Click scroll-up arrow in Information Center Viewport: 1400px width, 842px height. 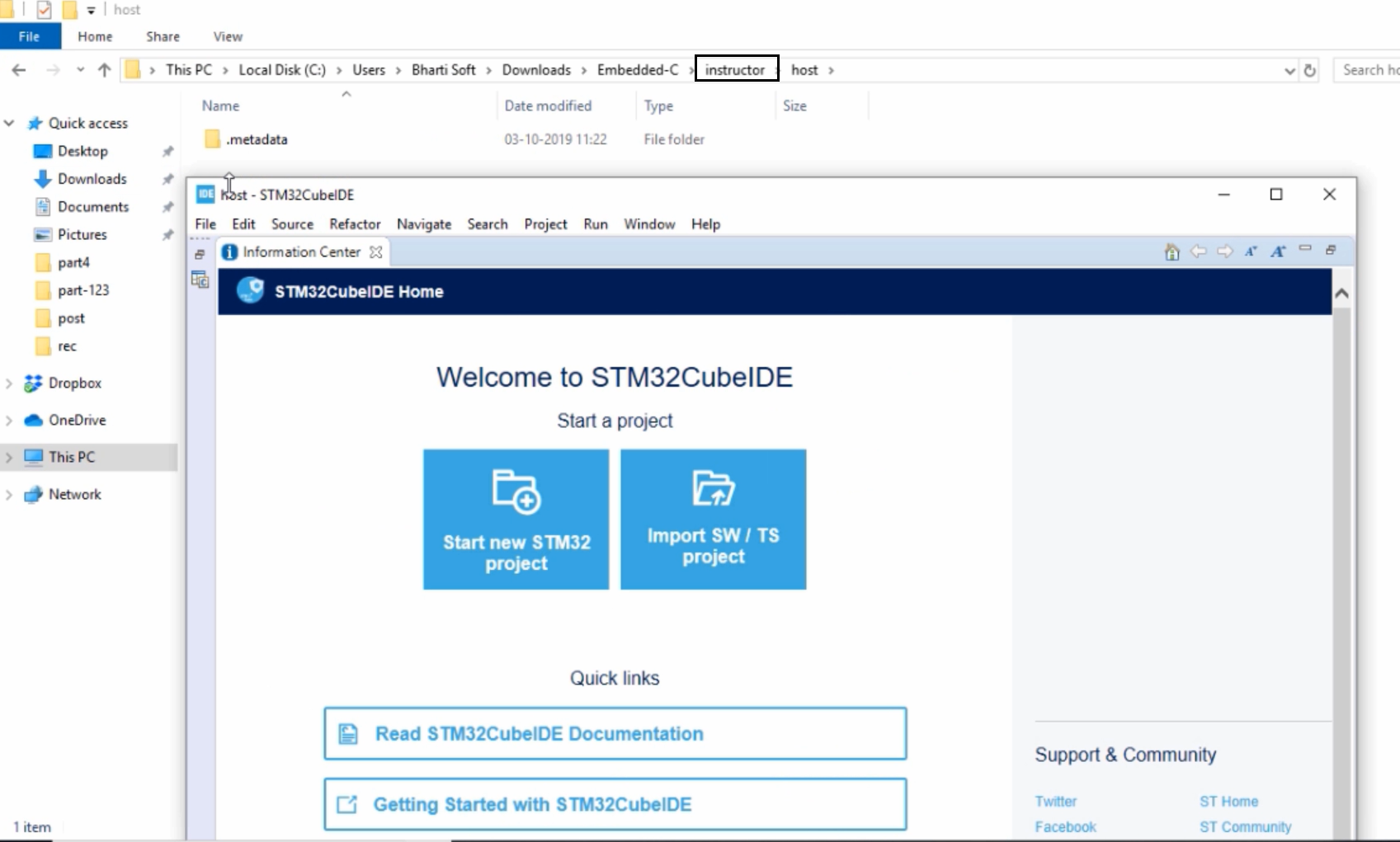click(x=1341, y=294)
